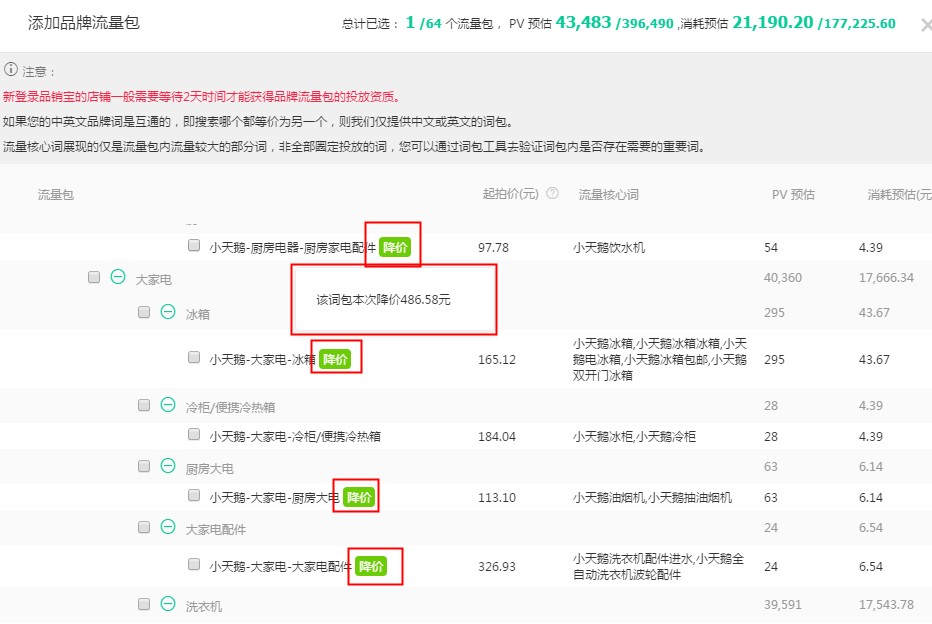The image size is (932, 624).
Task: Collapse the 冷柜/便携冷热箱 tree node
Action: (x=168, y=405)
